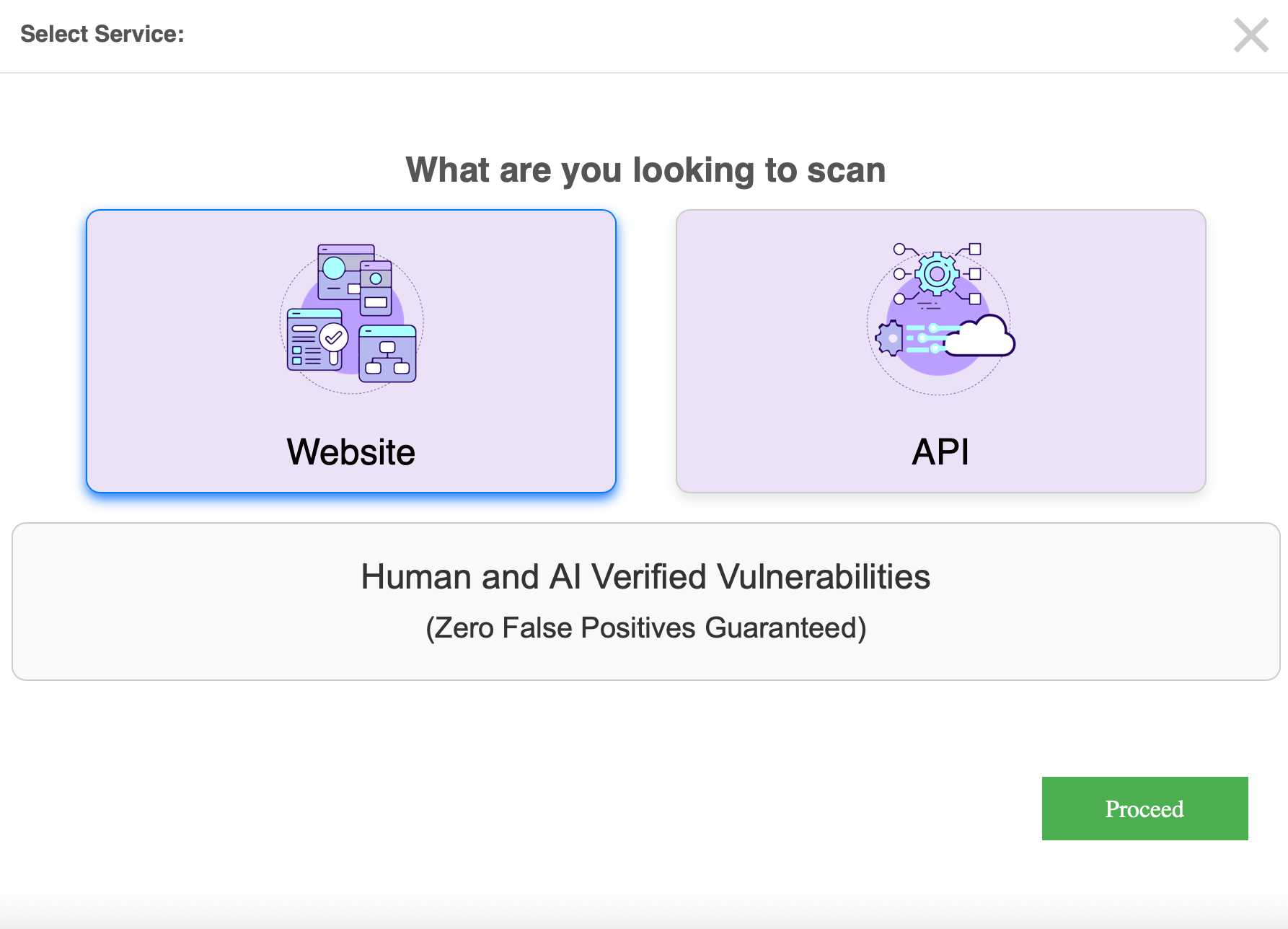Viewport: 1288px width, 929px height.
Task: Click the sitemap window in Website icon
Action: pyautogui.click(x=388, y=354)
